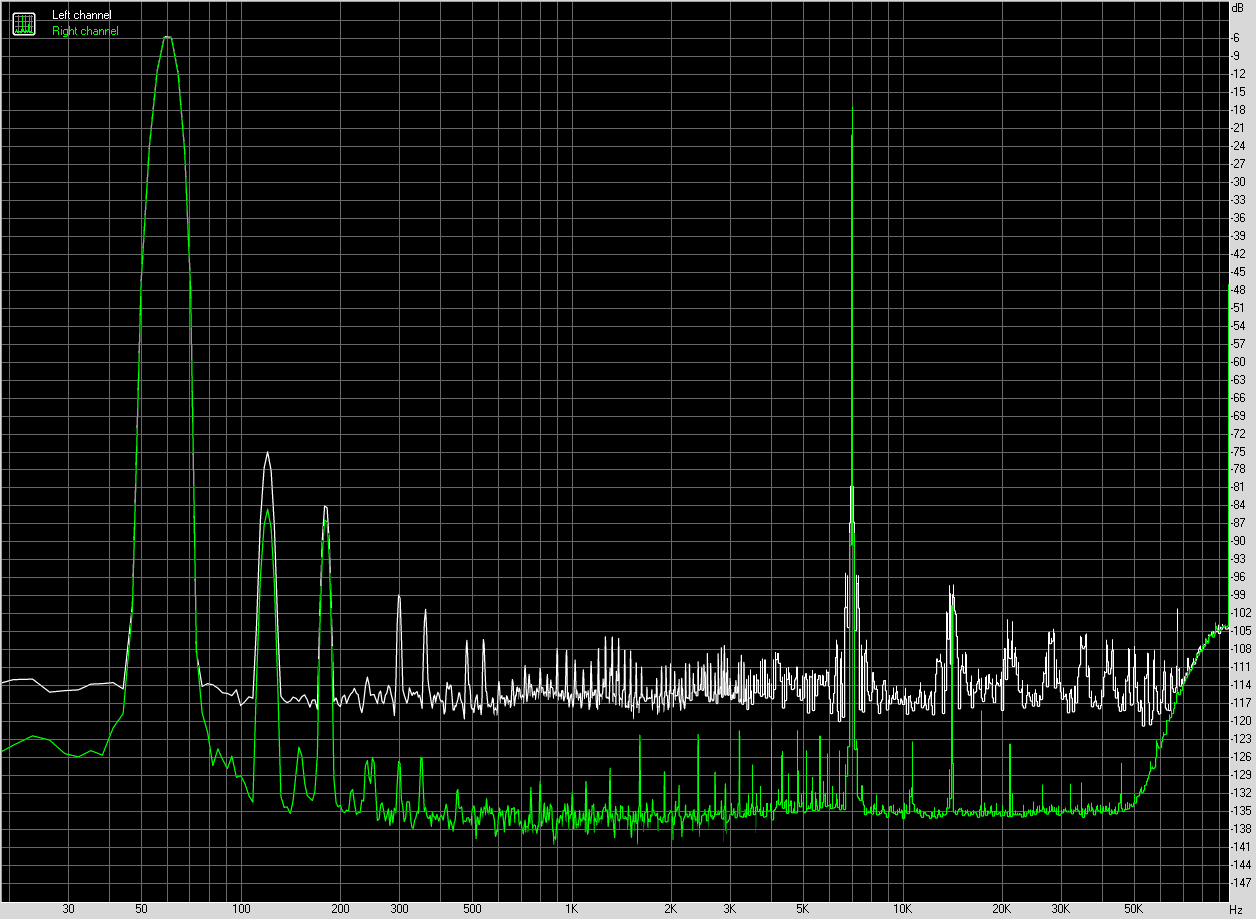Click the 30 label on the frequency axis

pos(68,908)
